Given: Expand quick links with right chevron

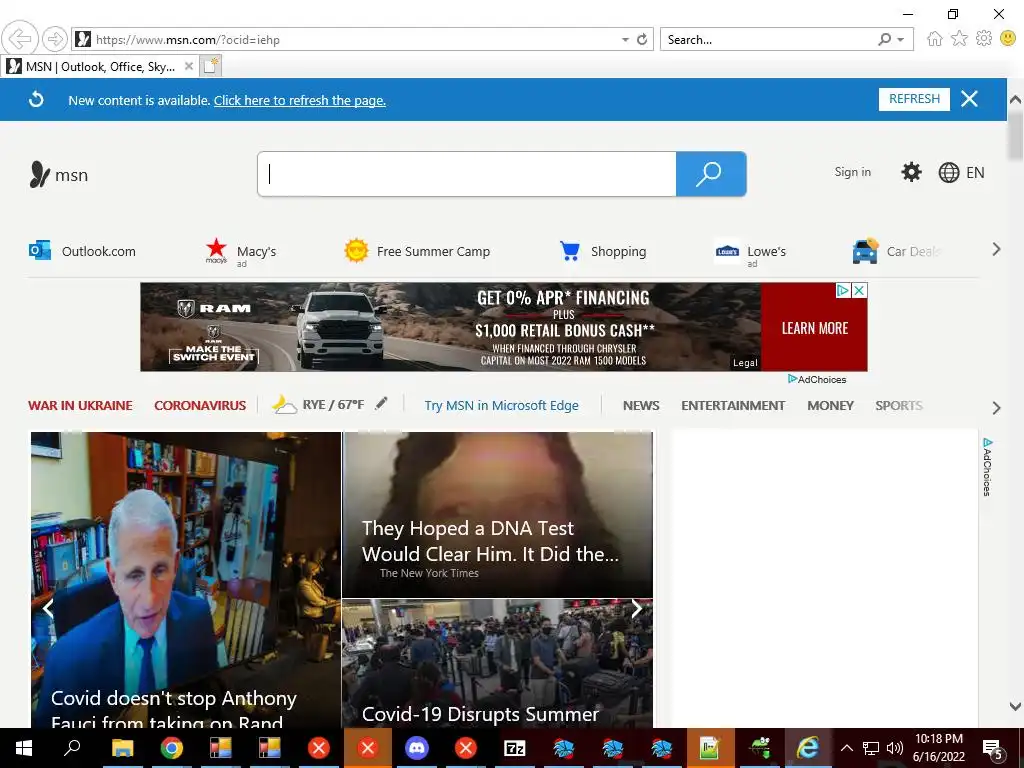Looking at the screenshot, I should pyautogui.click(x=996, y=249).
